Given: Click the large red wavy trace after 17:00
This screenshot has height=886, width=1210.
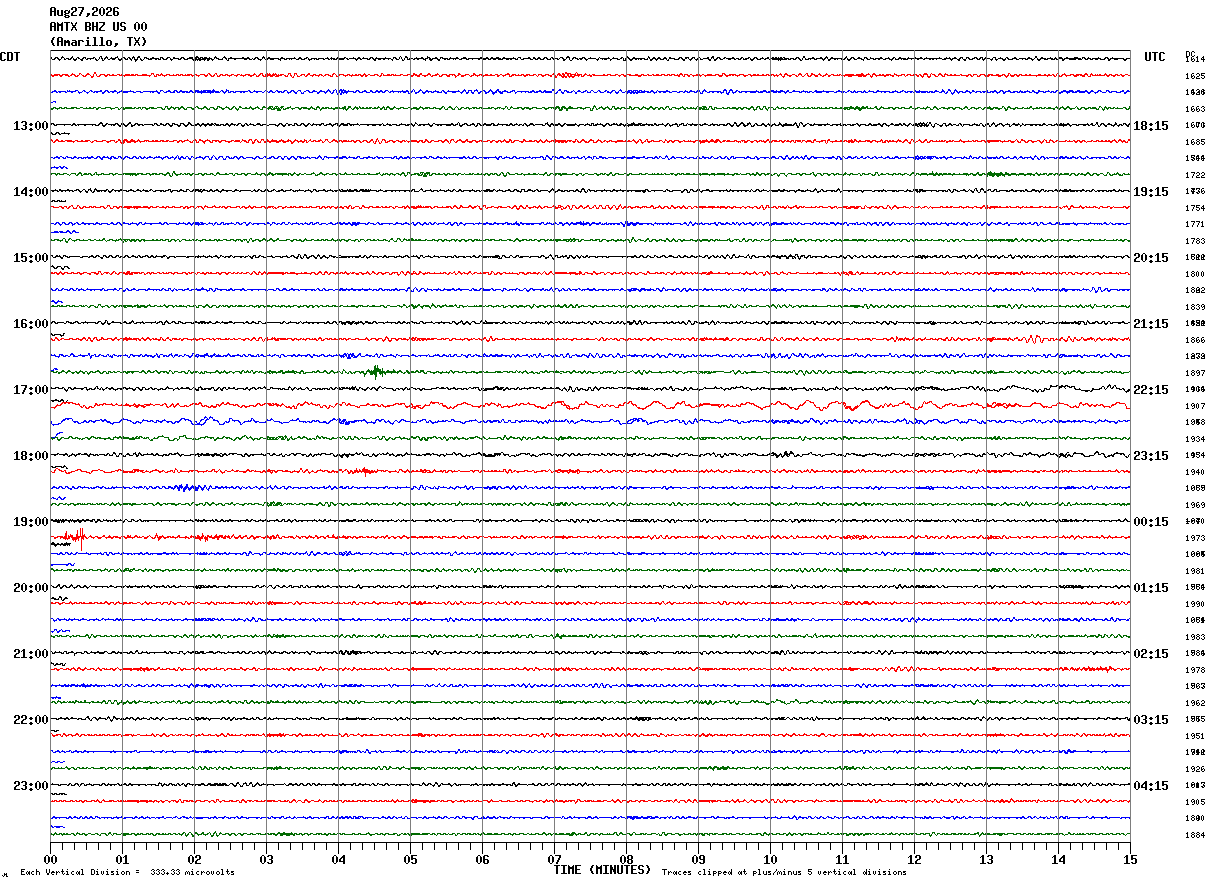Looking at the screenshot, I should [590, 405].
